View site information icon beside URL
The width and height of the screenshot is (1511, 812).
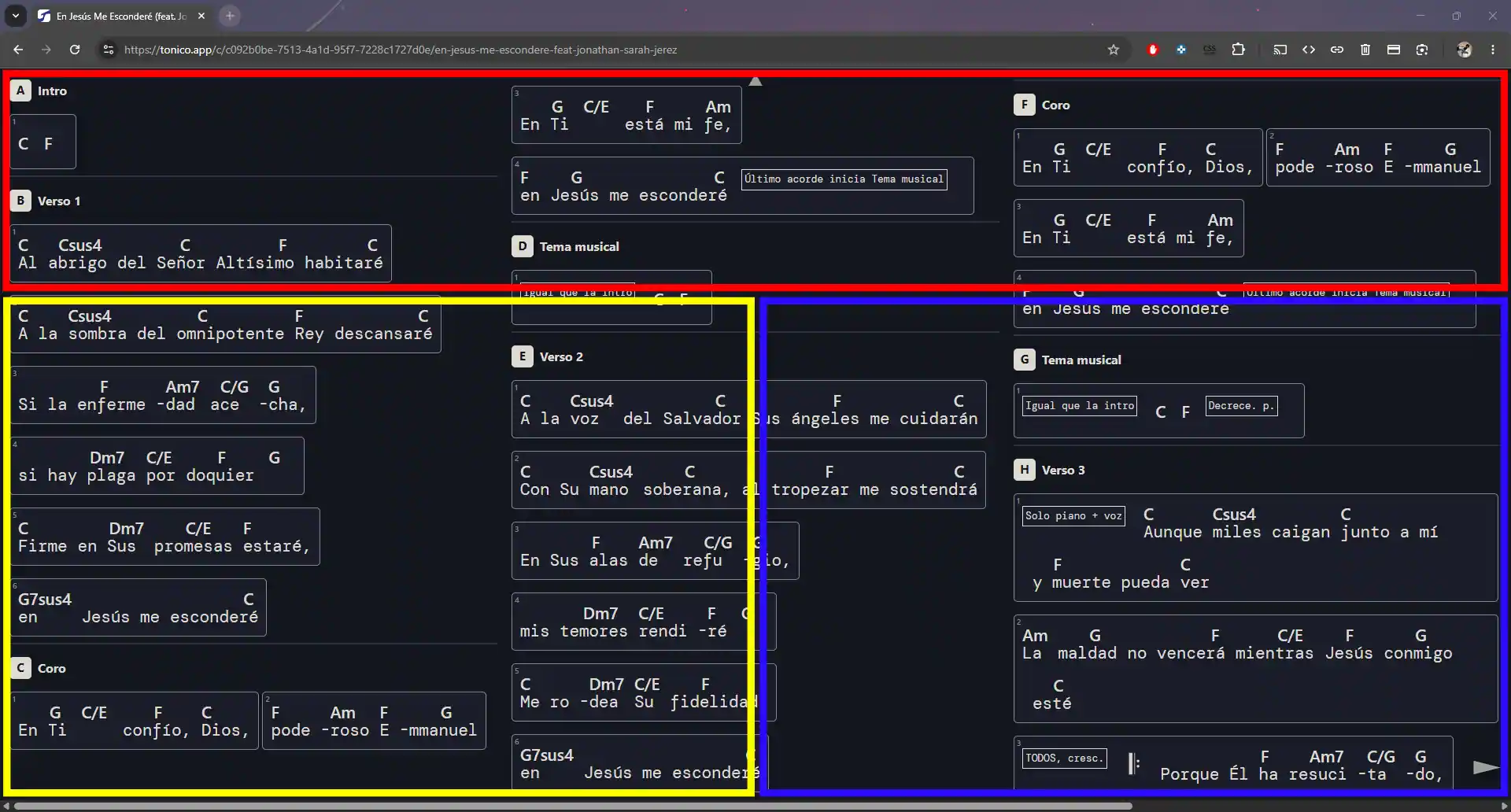click(108, 50)
